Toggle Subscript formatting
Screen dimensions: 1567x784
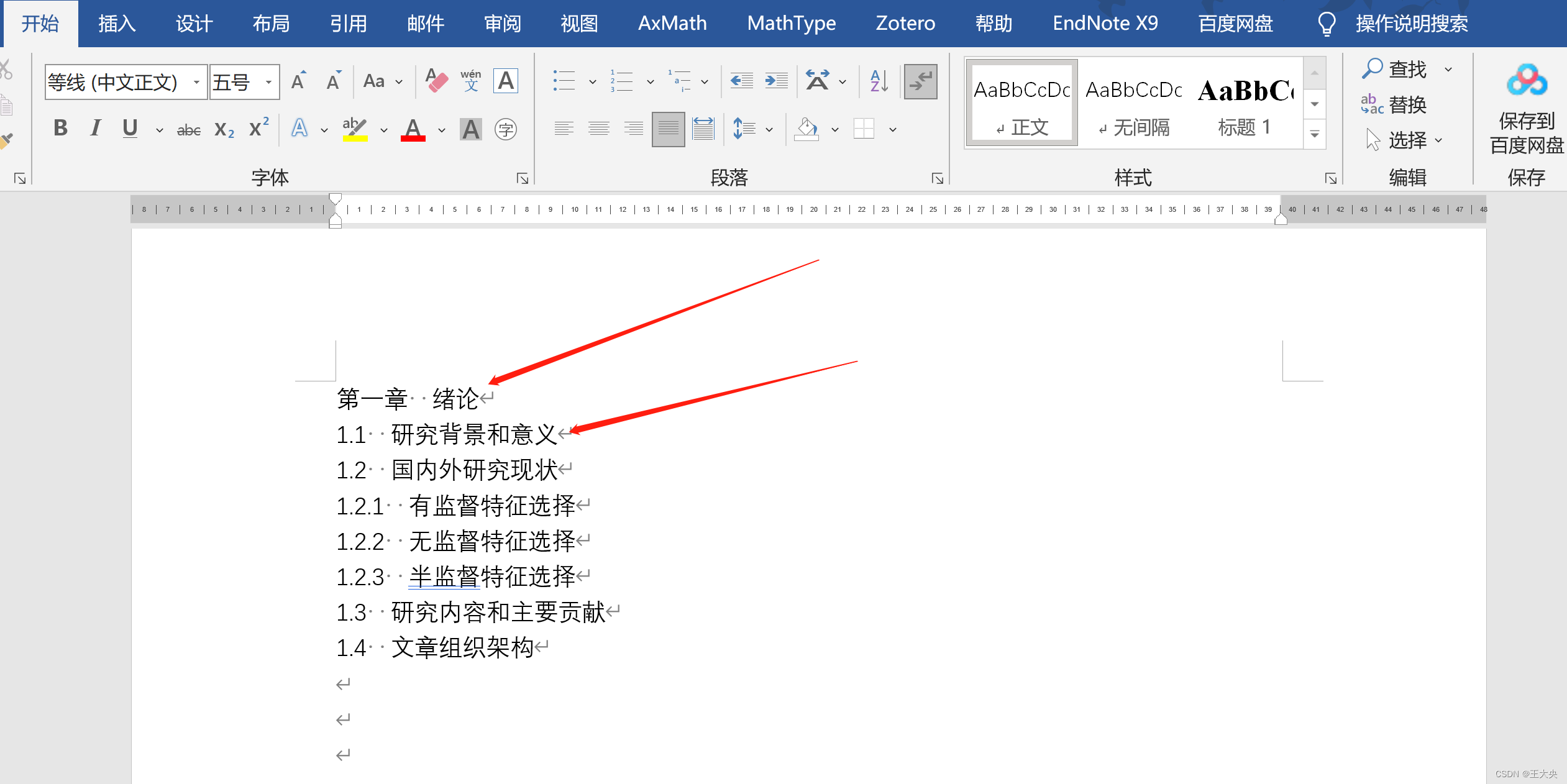click(x=224, y=129)
